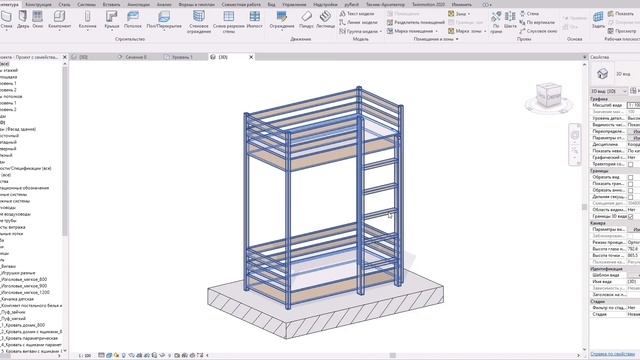Click the Set (Задать) work plane tool
Viewport: 640px width, 360px height.
(598, 20)
